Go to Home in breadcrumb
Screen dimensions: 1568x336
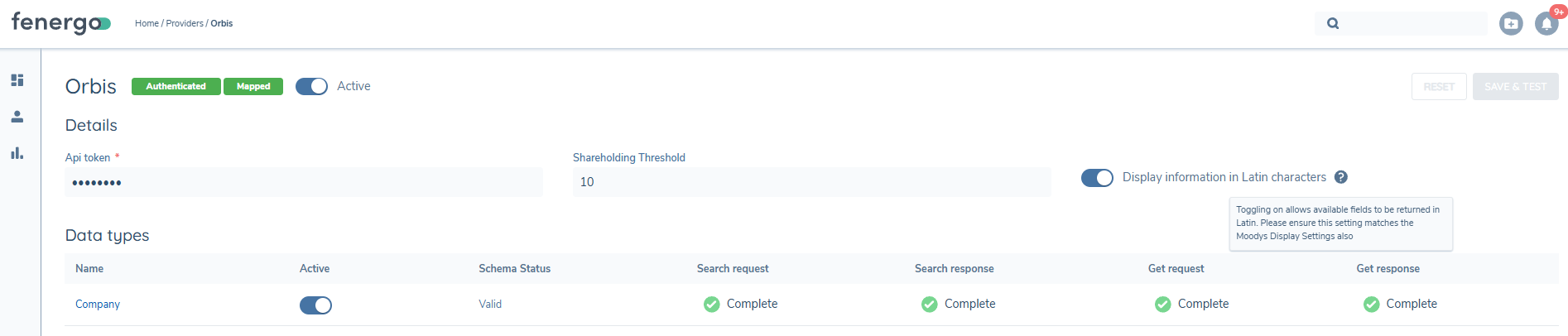click(147, 23)
